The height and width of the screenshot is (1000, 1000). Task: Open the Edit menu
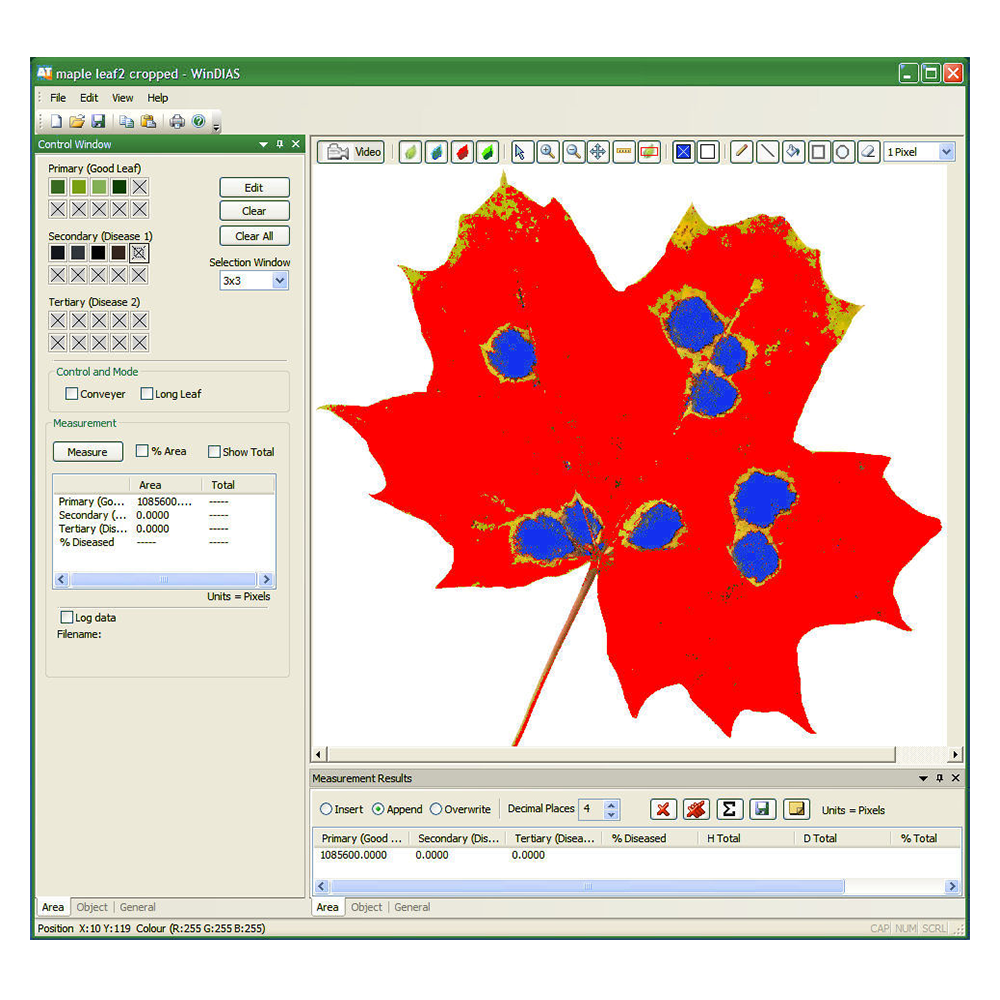tap(88, 97)
